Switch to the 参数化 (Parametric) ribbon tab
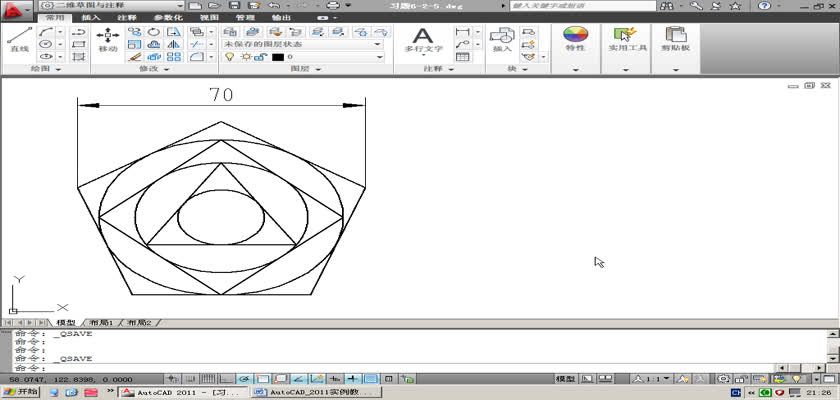The height and width of the screenshot is (400, 840). point(168,18)
